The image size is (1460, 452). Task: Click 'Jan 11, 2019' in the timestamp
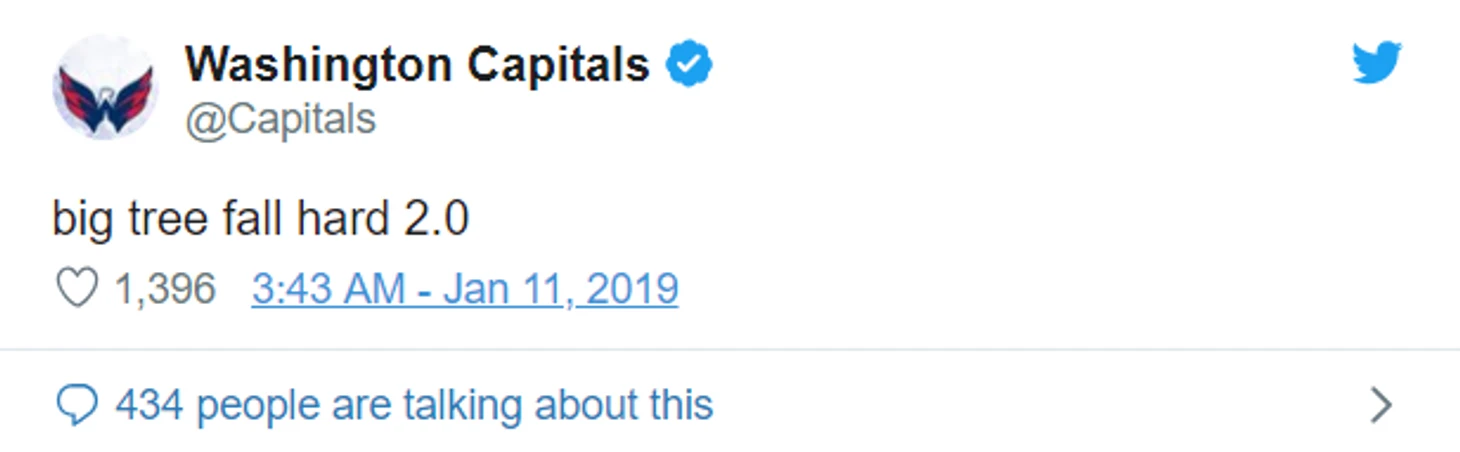pyautogui.click(x=560, y=289)
